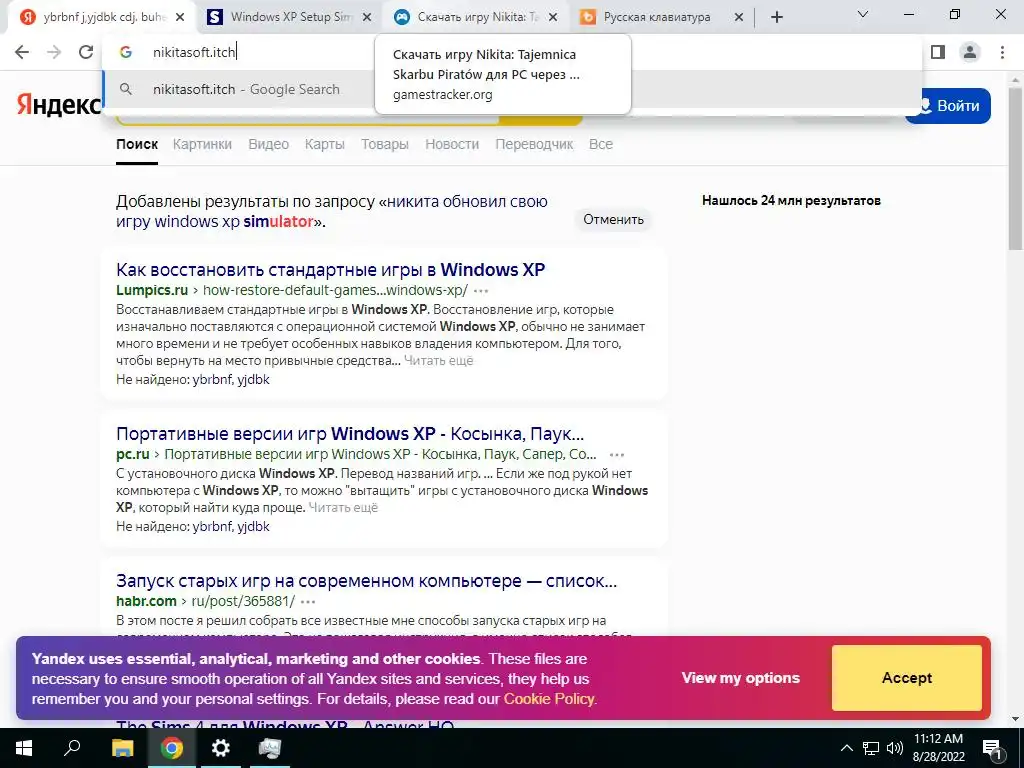Image resolution: width=1024 pixels, height=768 pixels.
Task: Switch to Русская клавиатура tab
Action: (x=660, y=17)
